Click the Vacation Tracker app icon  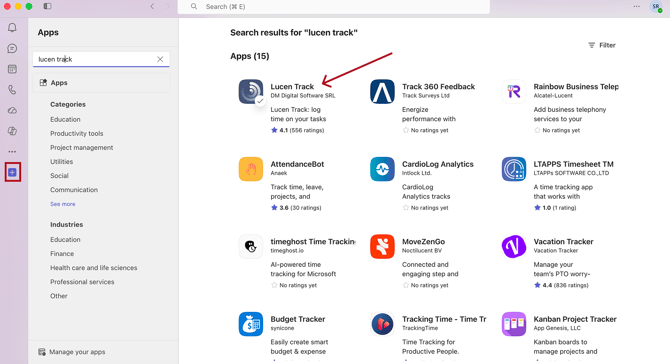[514, 247]
